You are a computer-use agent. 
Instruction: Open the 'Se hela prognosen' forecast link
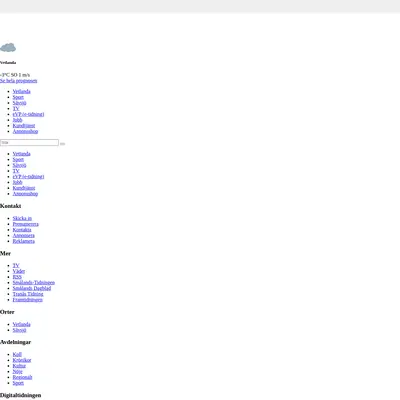tap(18, 81)
